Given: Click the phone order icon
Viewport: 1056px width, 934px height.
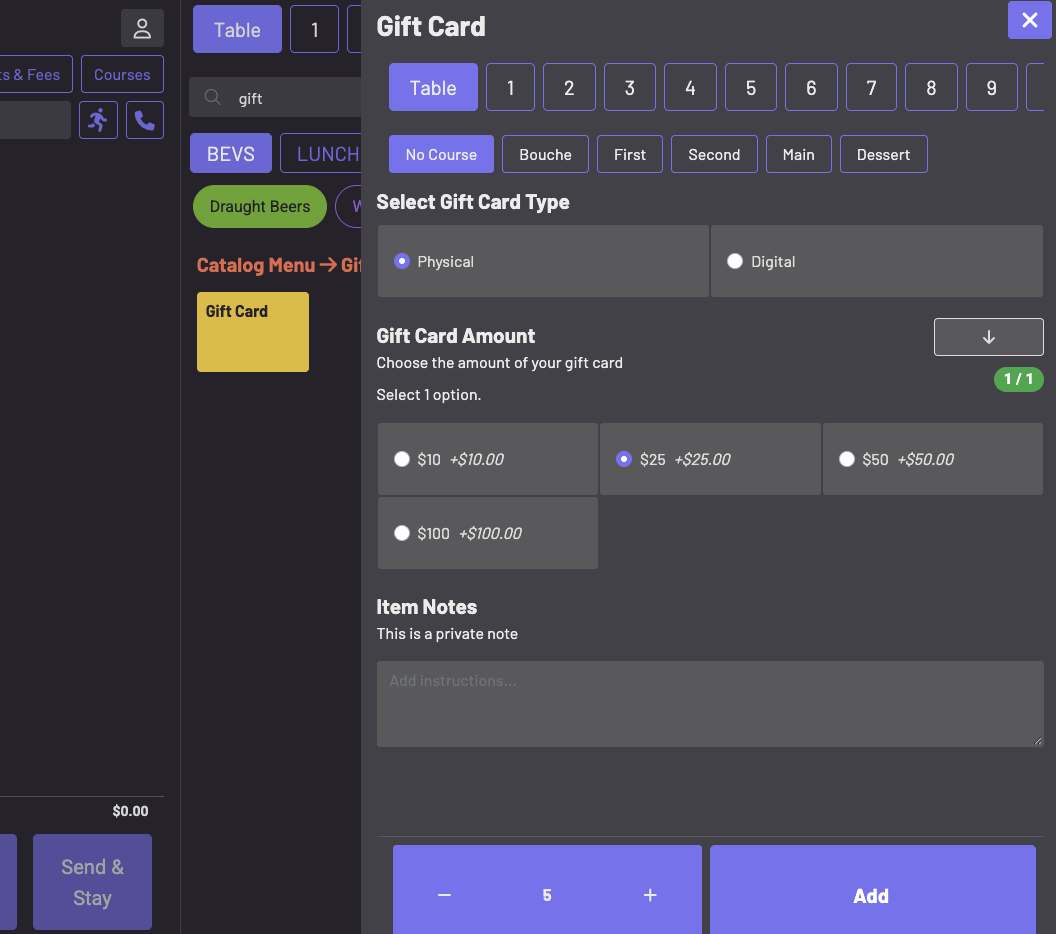Looking at the screenshot, I should point(145,121).
